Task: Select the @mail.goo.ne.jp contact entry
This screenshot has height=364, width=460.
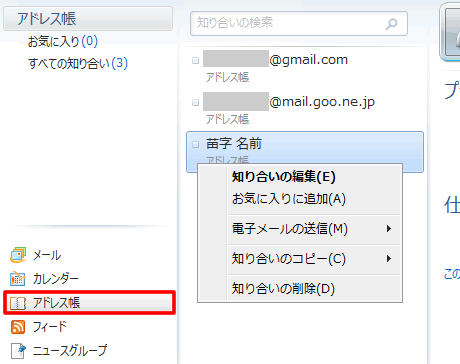Action: 305,109
